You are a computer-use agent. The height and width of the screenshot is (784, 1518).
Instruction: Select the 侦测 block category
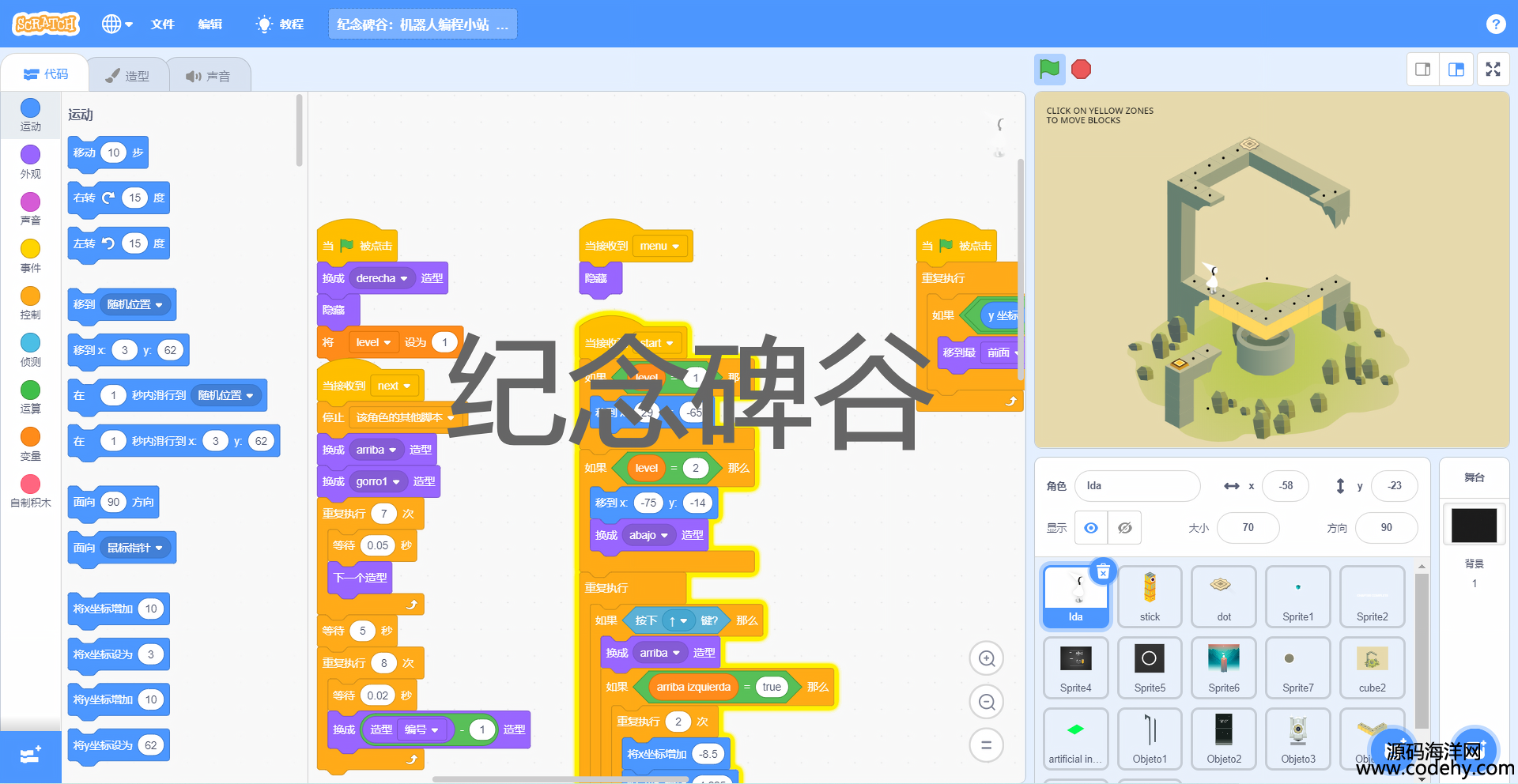[30, 350]
